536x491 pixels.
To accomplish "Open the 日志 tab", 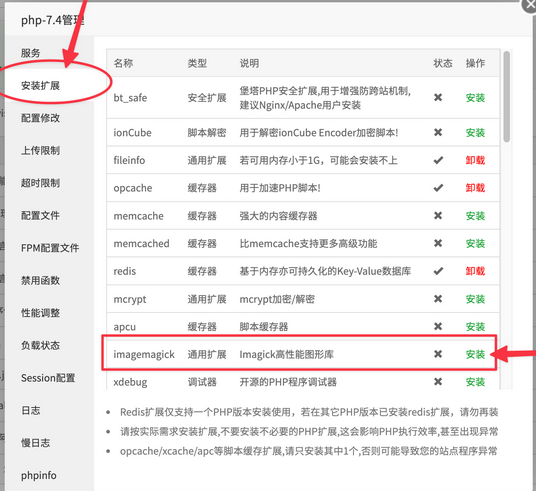I will pos(30,410).
